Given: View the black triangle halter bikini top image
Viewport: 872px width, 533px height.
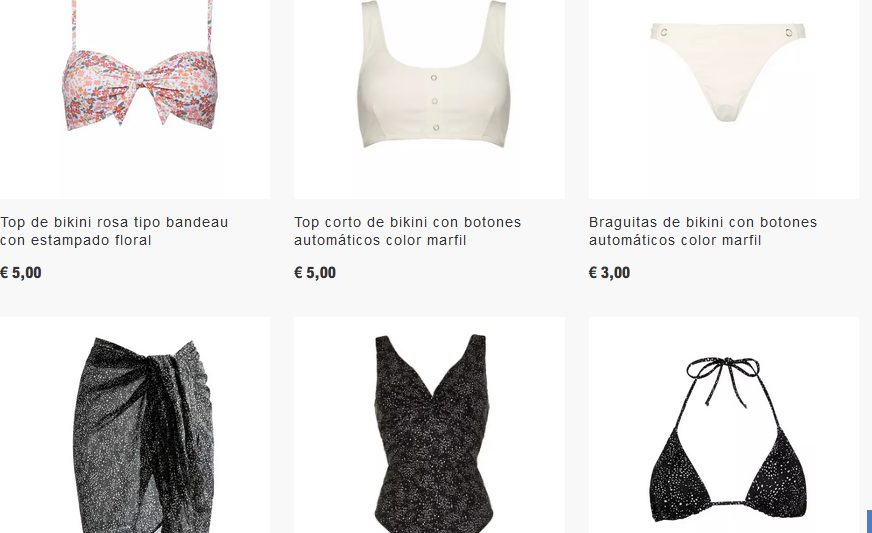Looking at the screenshot, I should [724, 425].
